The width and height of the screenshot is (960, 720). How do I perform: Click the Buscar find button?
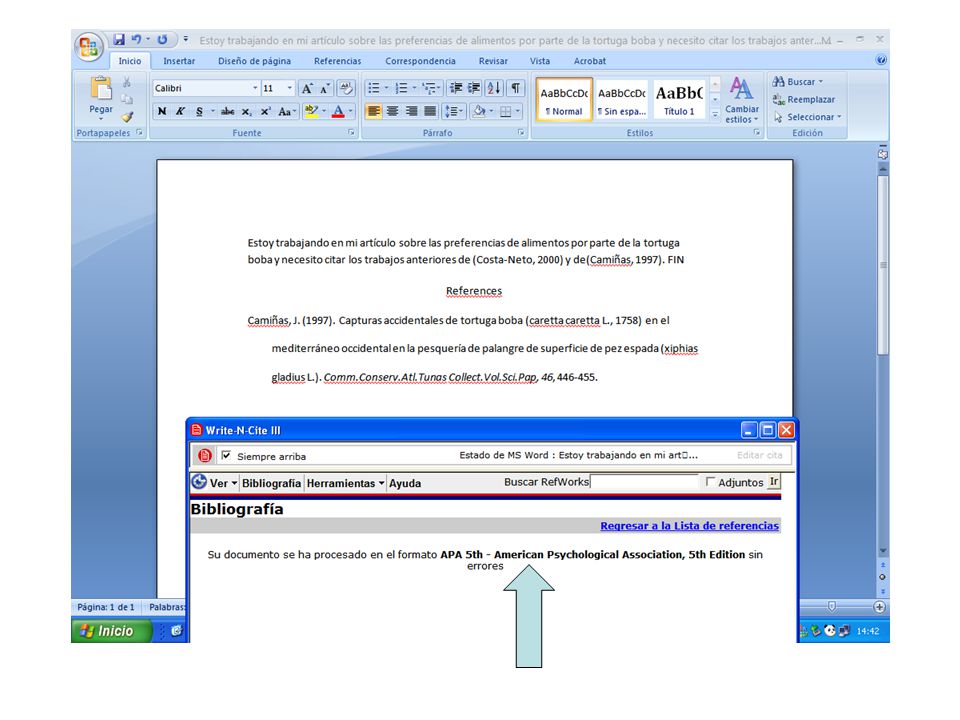[x=798, y=81]
